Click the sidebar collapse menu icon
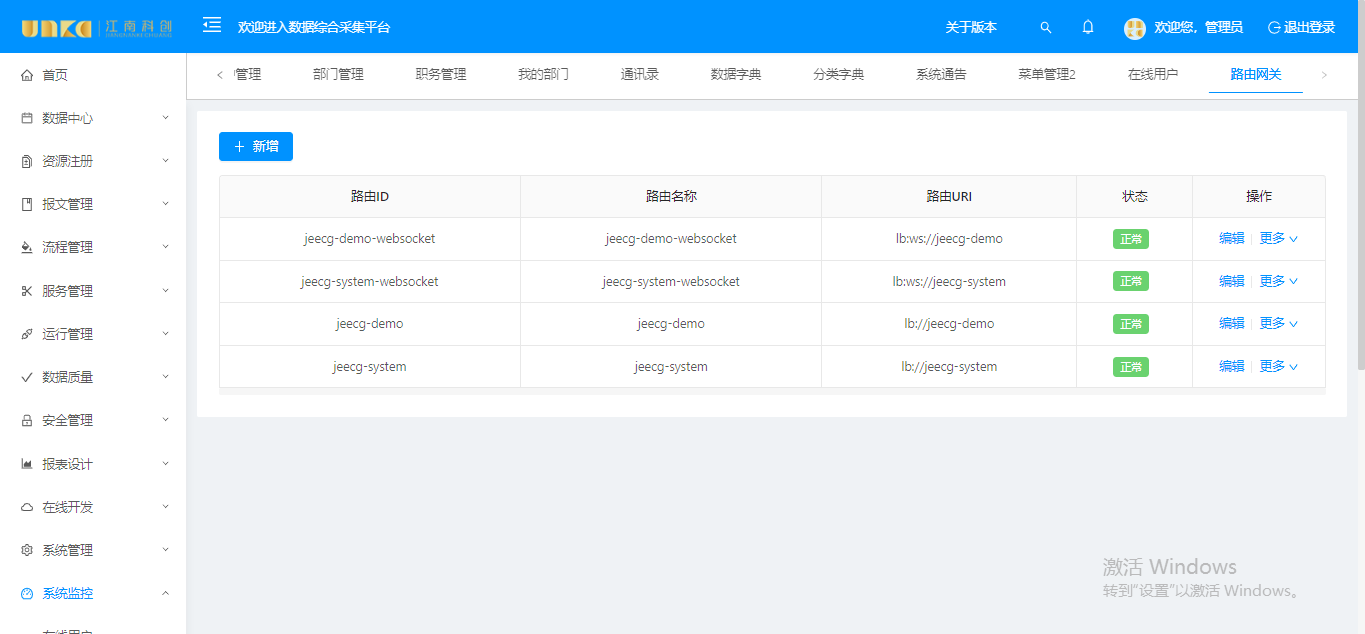Viewport: 1365px width, 634px height. [212, 25]
